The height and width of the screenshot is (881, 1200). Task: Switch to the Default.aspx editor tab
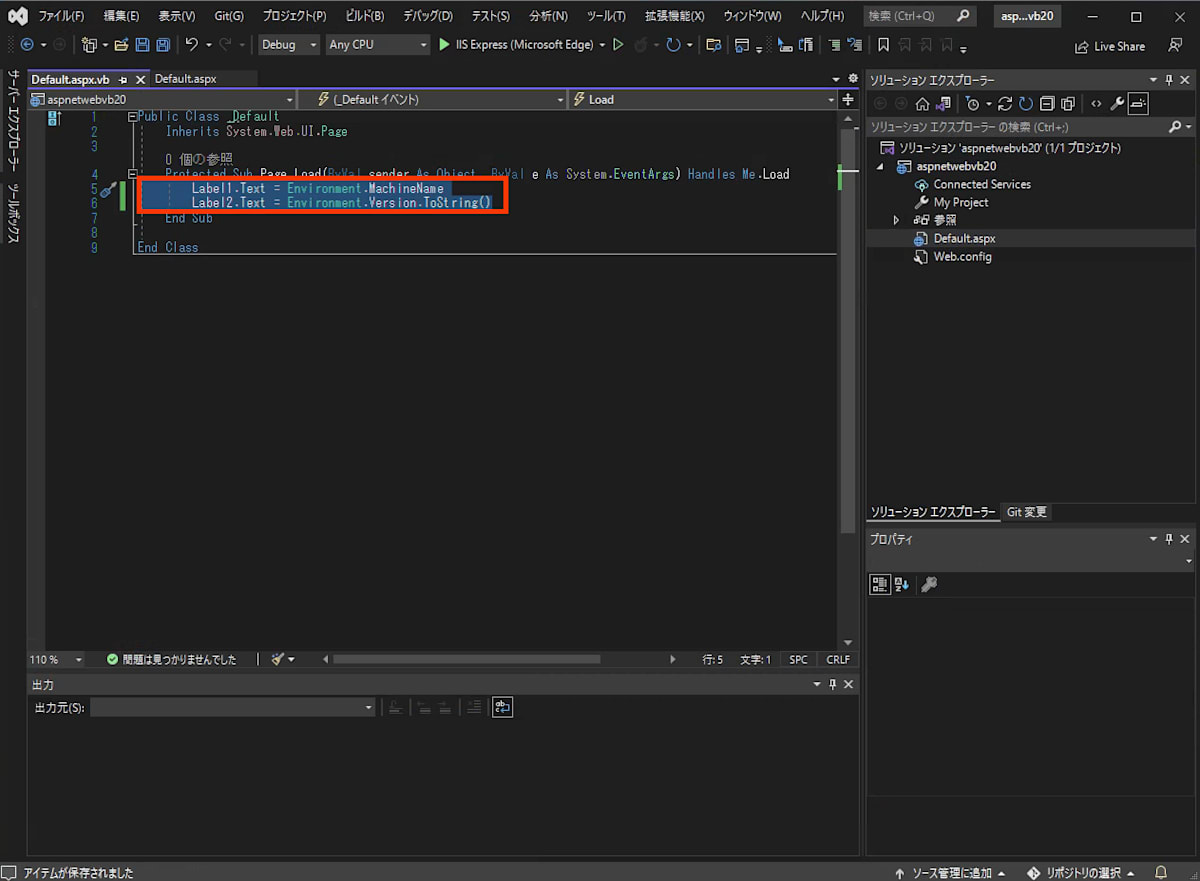pyautogui.click(x=186, y=79)
